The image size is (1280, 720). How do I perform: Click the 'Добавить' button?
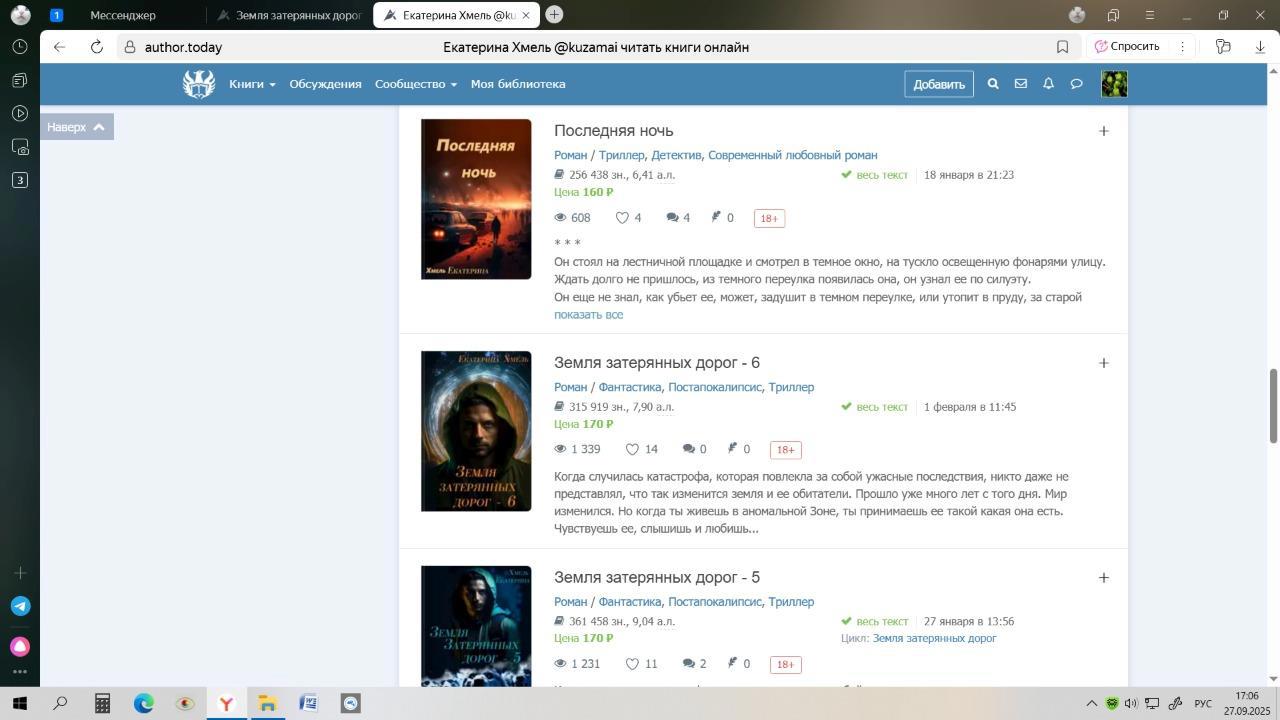tap(939, 84)
